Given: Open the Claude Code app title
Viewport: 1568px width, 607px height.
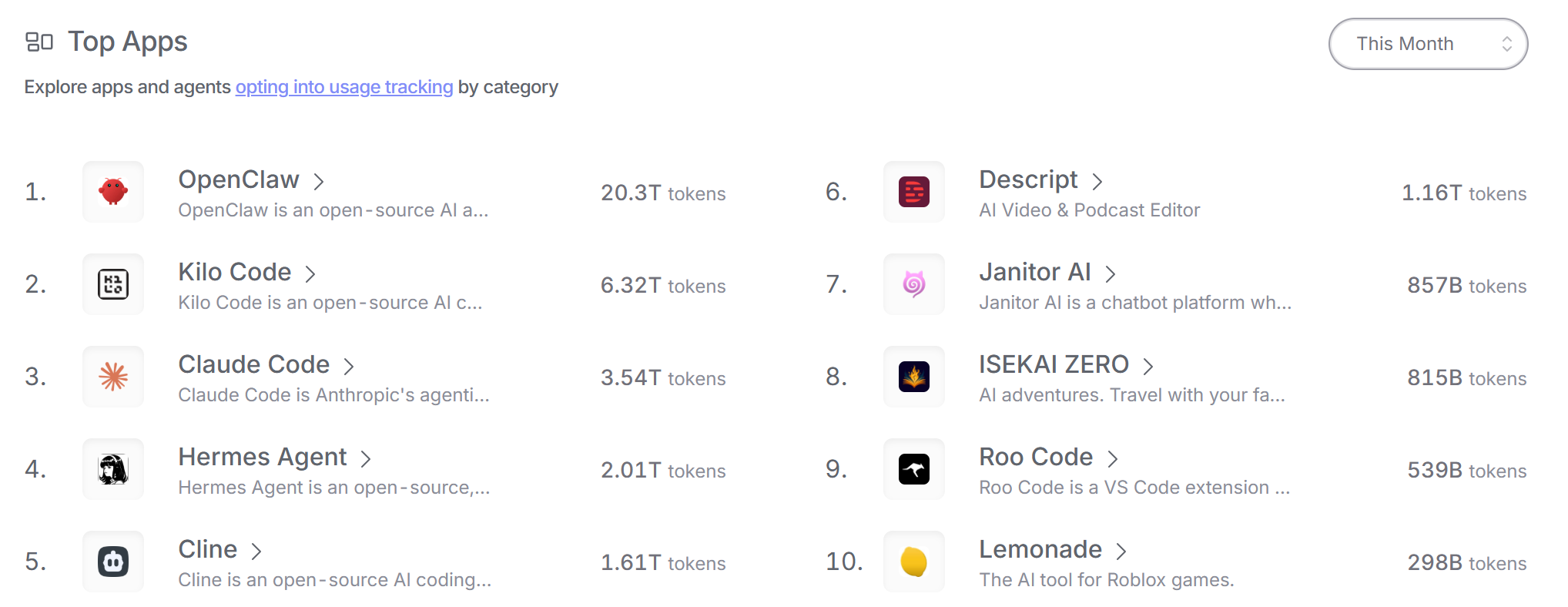Looking at the screenshot, I should [x=253, y=364].
